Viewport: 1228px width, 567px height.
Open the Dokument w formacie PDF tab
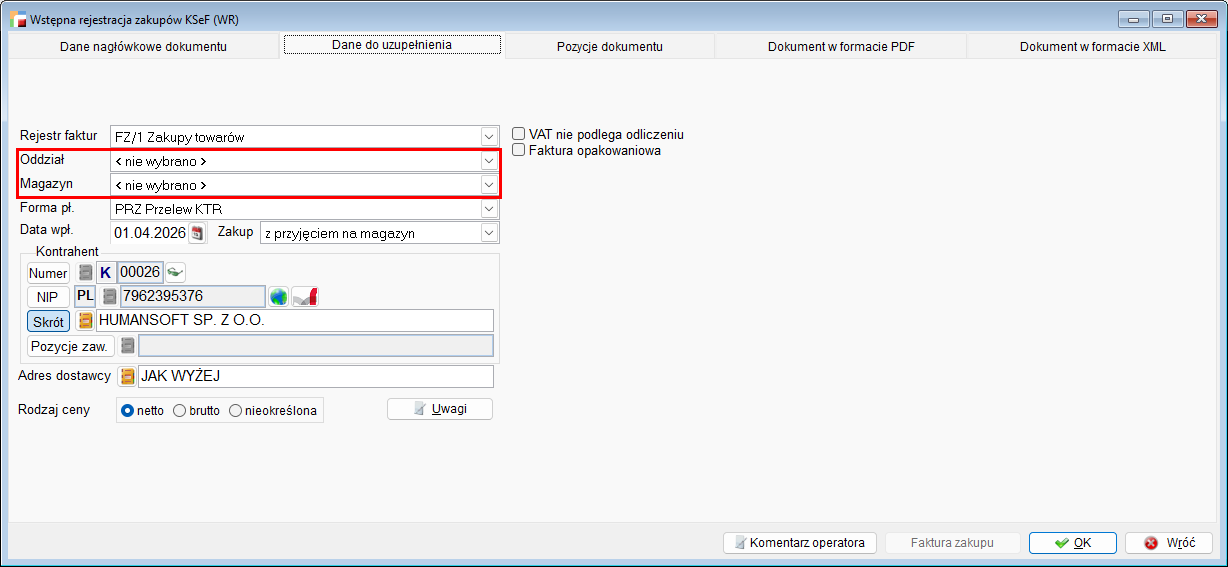pyautogui.click(x=840, y=47)
